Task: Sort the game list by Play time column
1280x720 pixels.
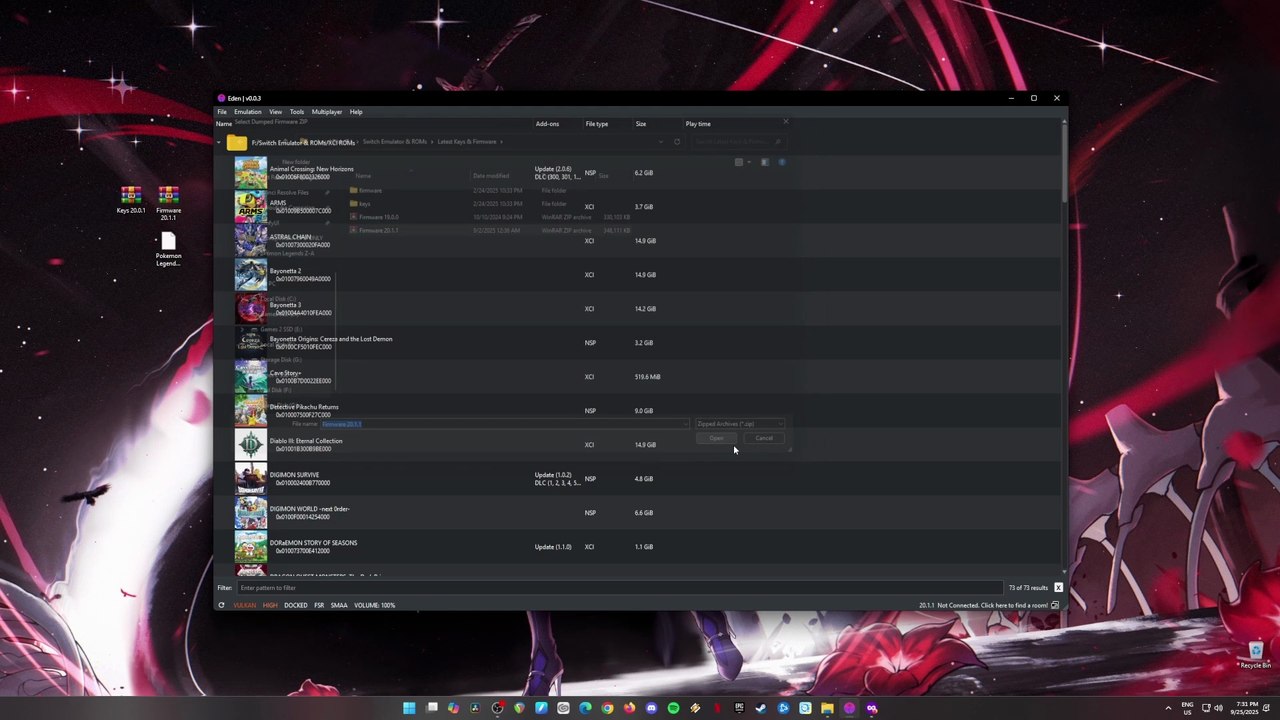Action: click(x=698, y=124)
